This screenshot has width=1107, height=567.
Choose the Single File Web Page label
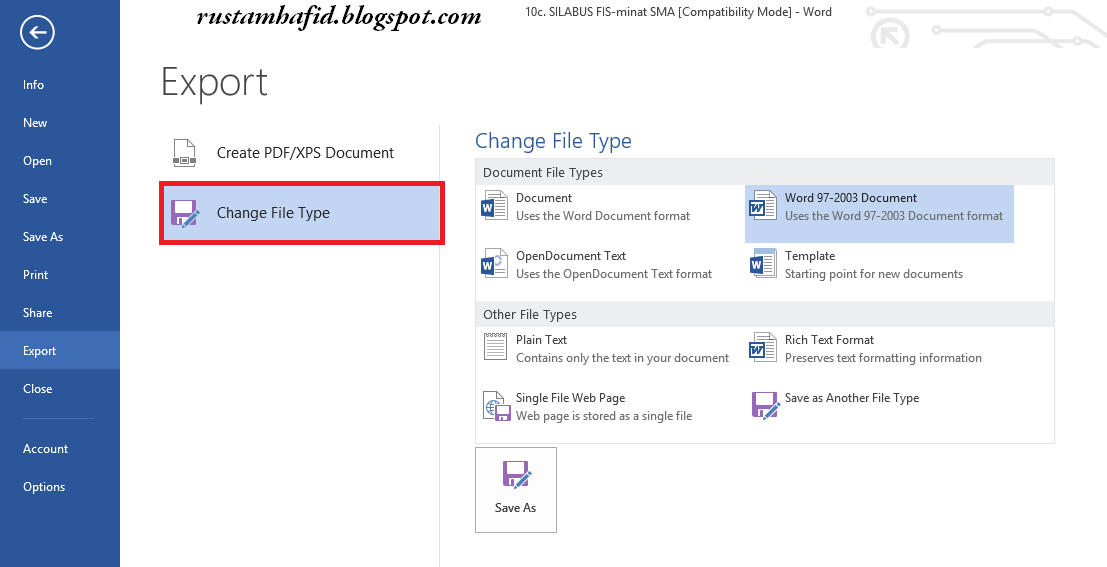[x=570, y=398]
